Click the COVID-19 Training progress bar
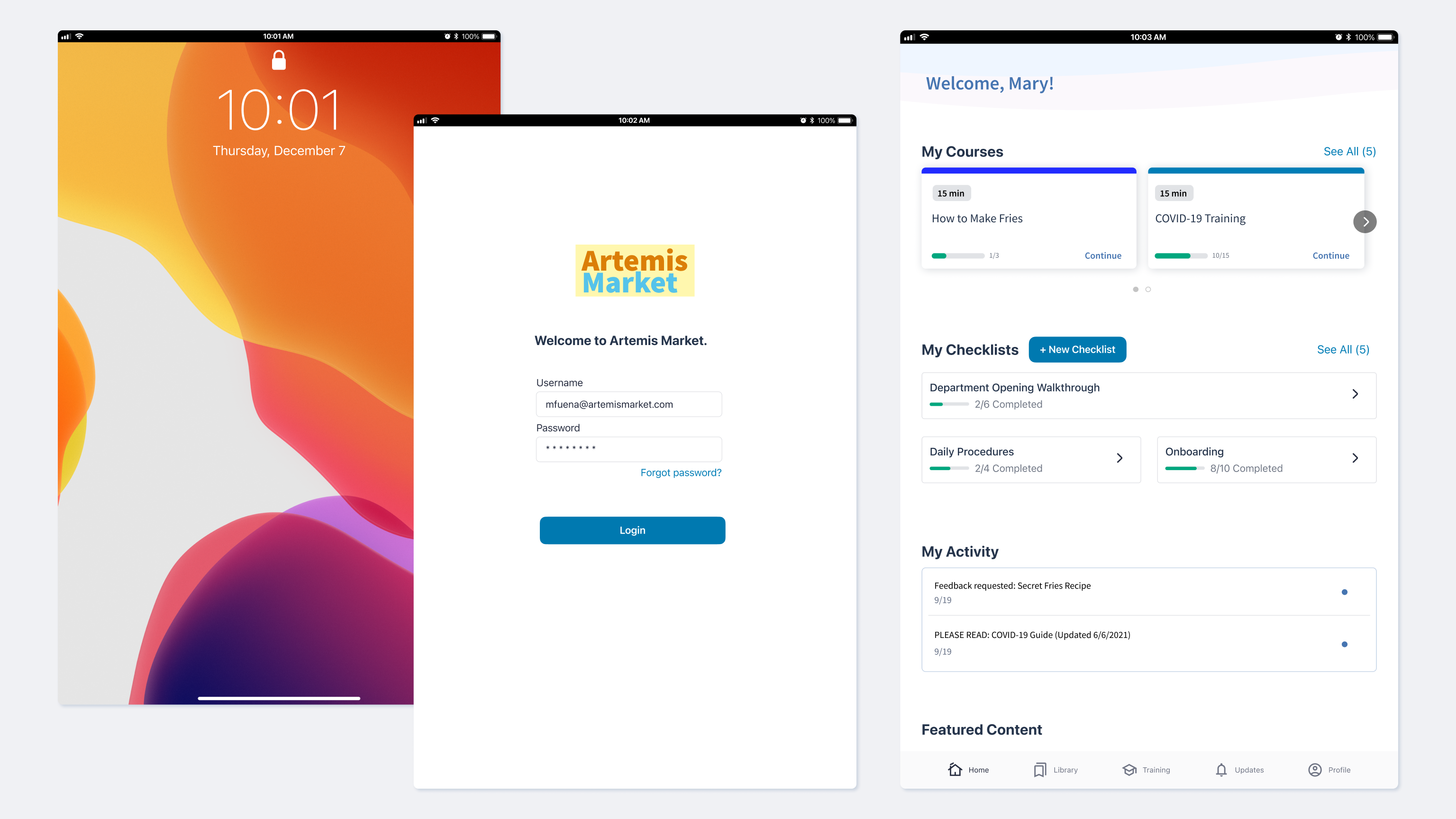This screenshot has width=1456, height=819. (1181, 256)
